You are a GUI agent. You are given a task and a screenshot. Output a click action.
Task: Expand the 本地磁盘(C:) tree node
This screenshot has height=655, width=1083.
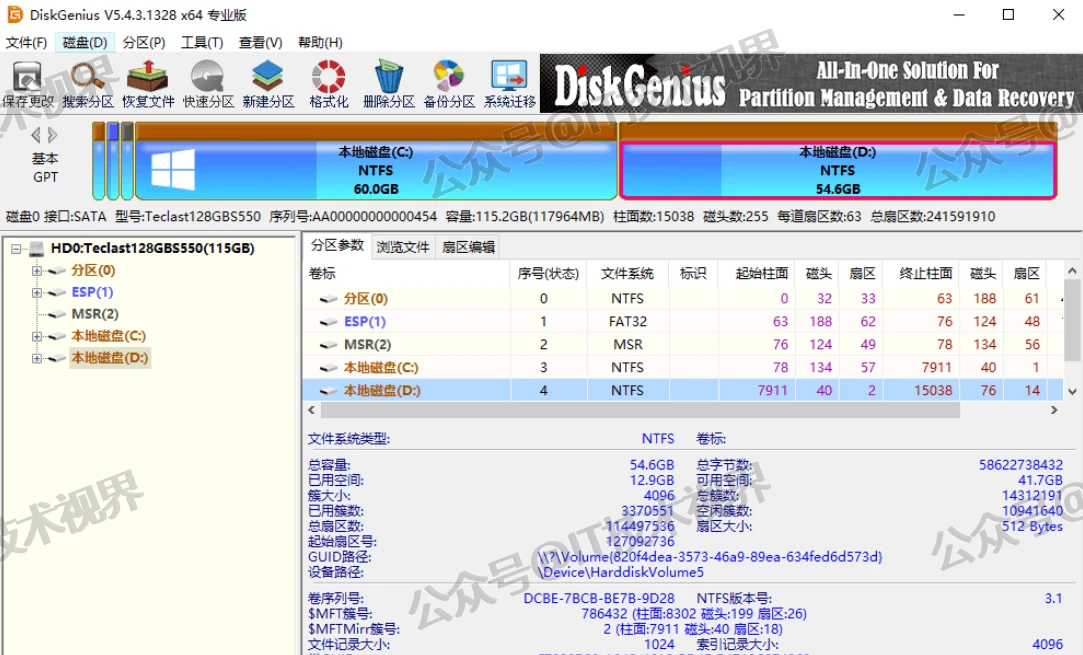[37, 336]
